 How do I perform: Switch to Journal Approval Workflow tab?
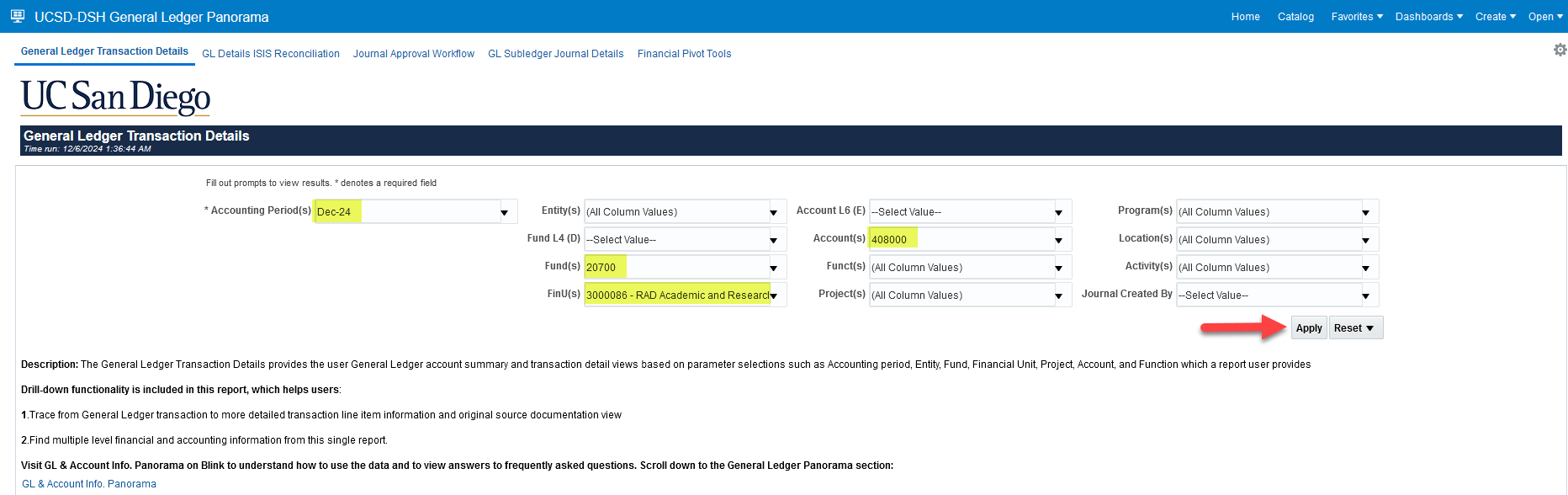click(414, 54)
